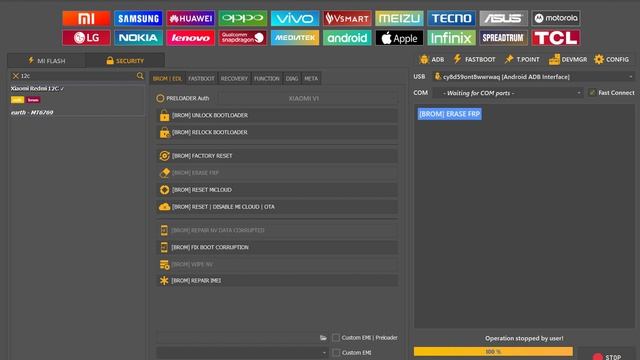Click [BROM] UNLOCK BOOTLOADER
The image size is (640, 360).
click(277, 116)
